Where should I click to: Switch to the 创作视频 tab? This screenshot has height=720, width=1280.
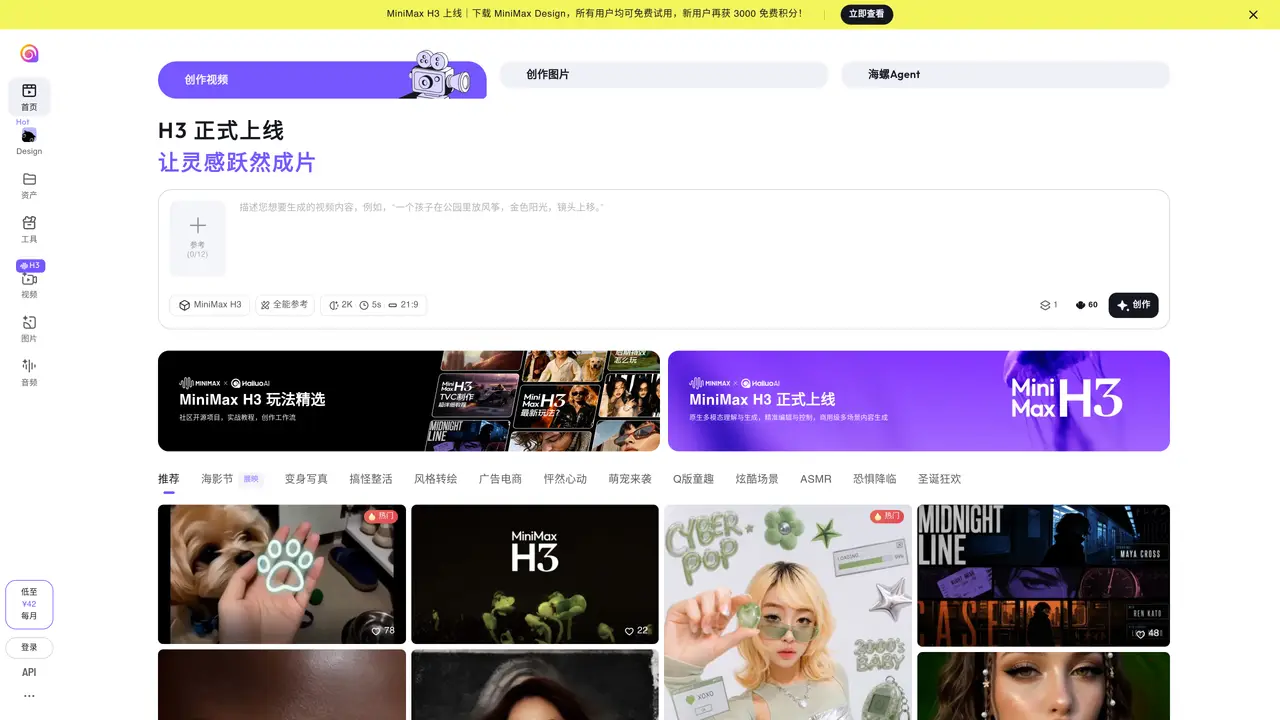click(322, 80)
